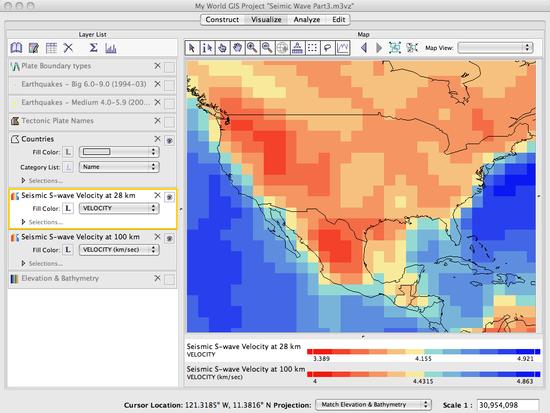This screenshot has height=413, width=550.
Task: Go to the previous map view arrow
Action: click(x=364, y=48)
